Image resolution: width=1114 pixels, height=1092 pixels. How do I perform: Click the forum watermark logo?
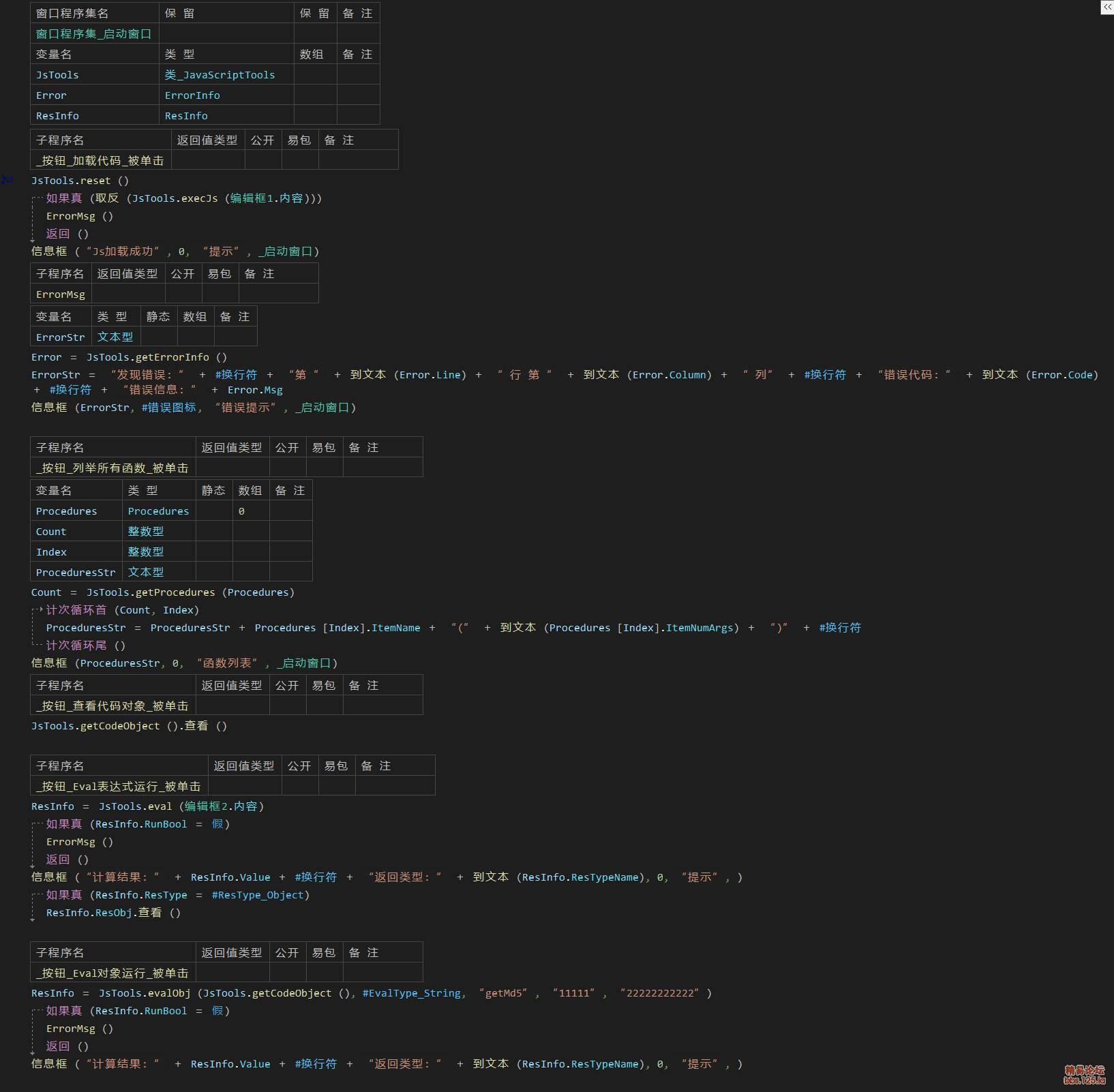coord(1084,1074)
